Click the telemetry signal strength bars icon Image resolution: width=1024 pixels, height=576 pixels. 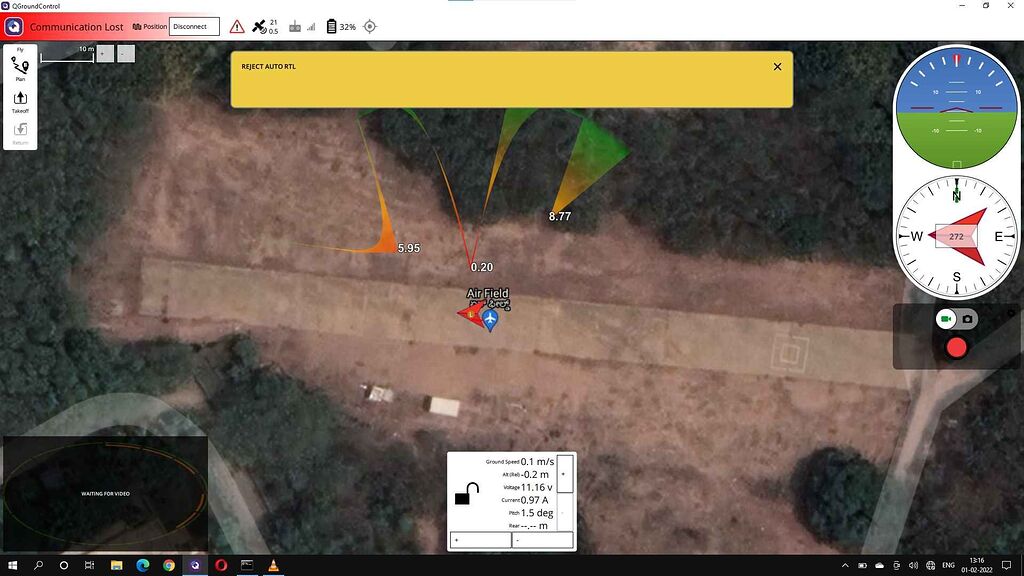(x=311, y=27)
